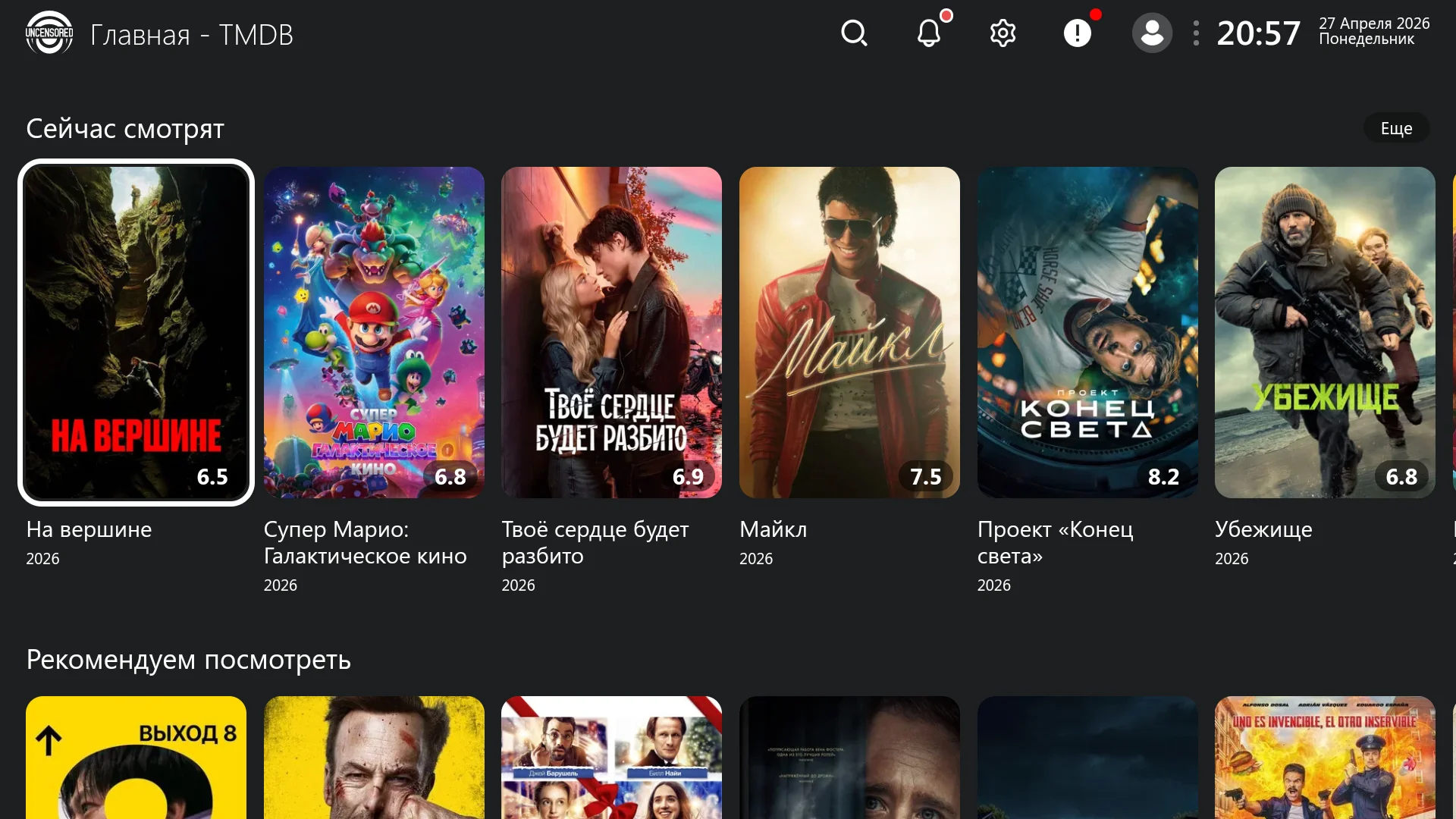
Task: Click the Главная - TMDB header title
Action: tap(192, 35)
